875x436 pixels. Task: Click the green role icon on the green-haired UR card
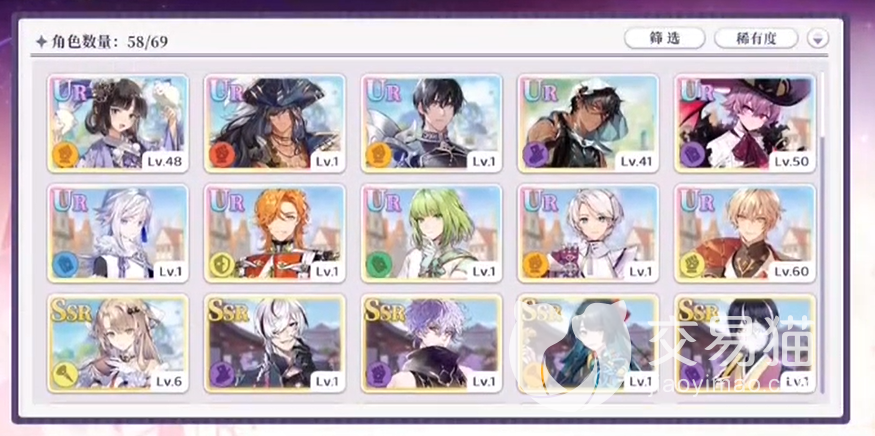coord(379,265)
